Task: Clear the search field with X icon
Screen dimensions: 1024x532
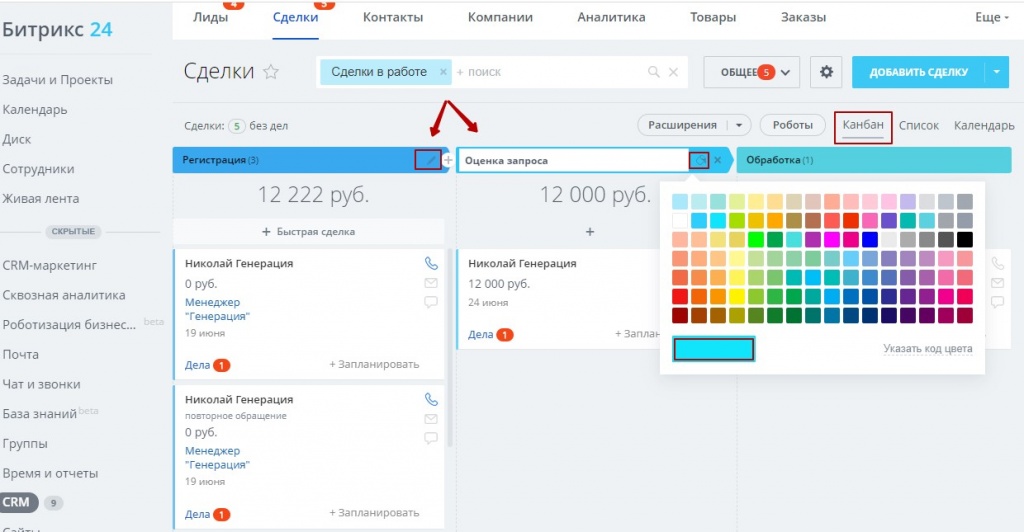Action: (673, 72)
